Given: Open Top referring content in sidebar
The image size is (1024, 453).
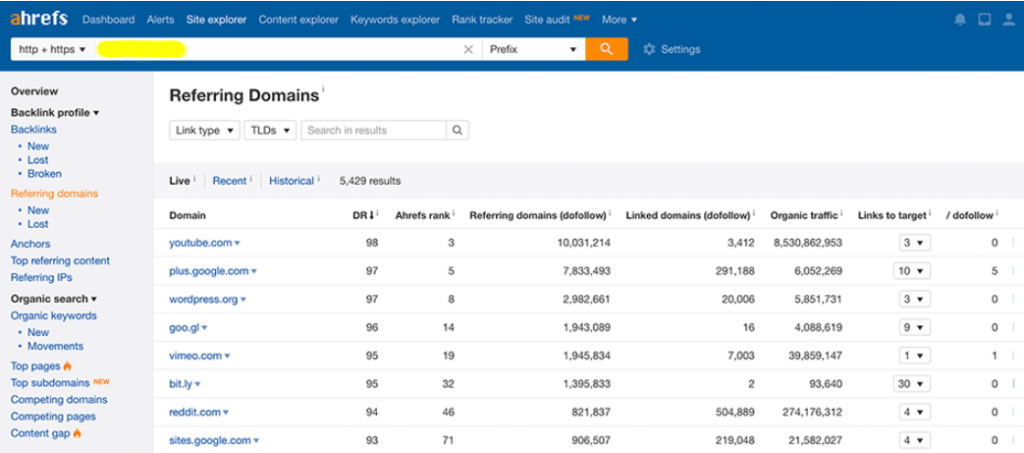Looking at the screenshot, I should (60, 260).
